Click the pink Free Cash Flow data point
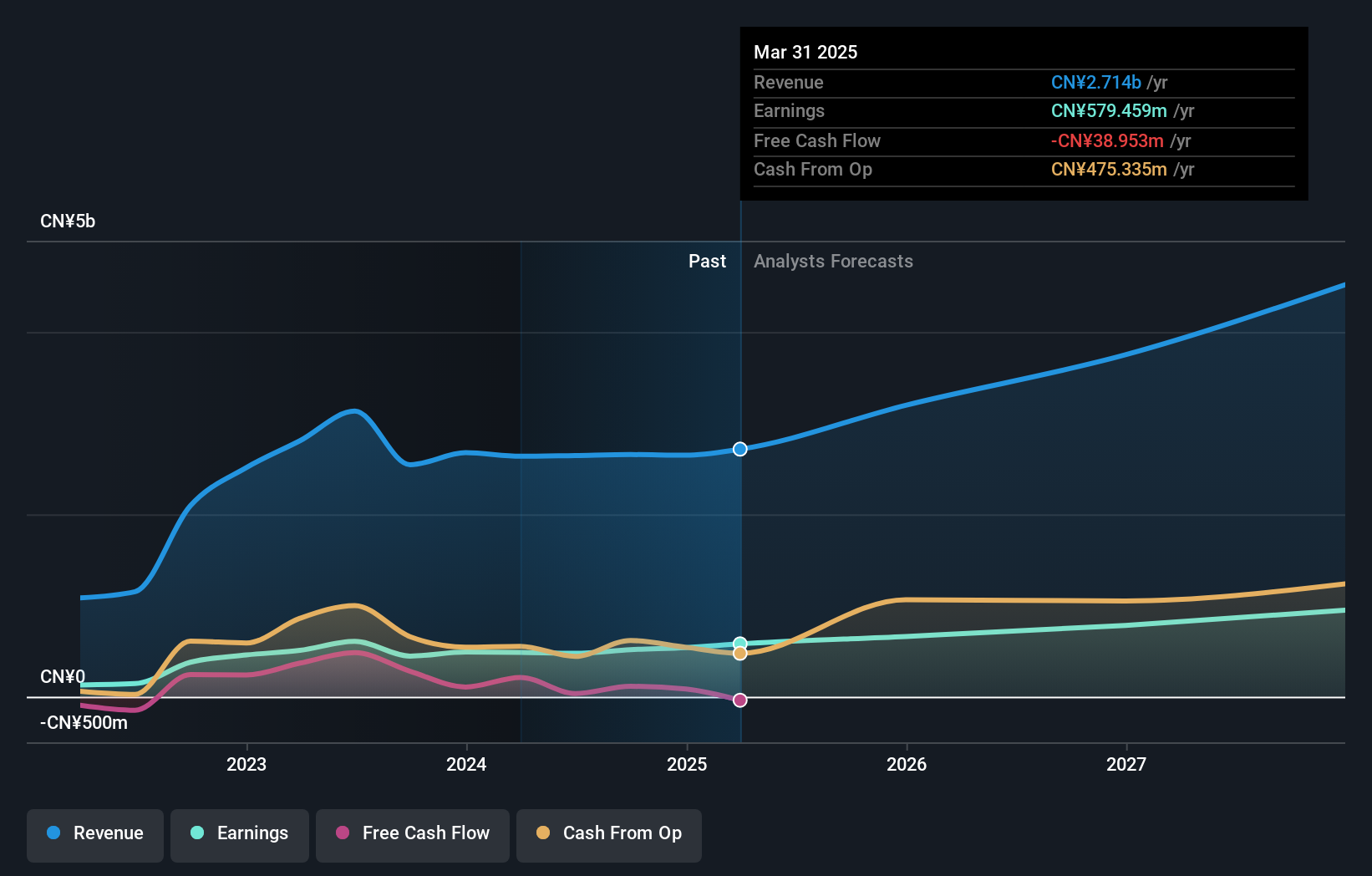 coord(740,700)
